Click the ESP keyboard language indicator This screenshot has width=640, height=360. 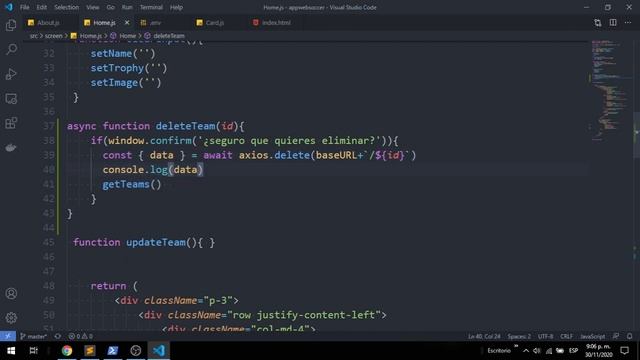click(x=573, y=351)
